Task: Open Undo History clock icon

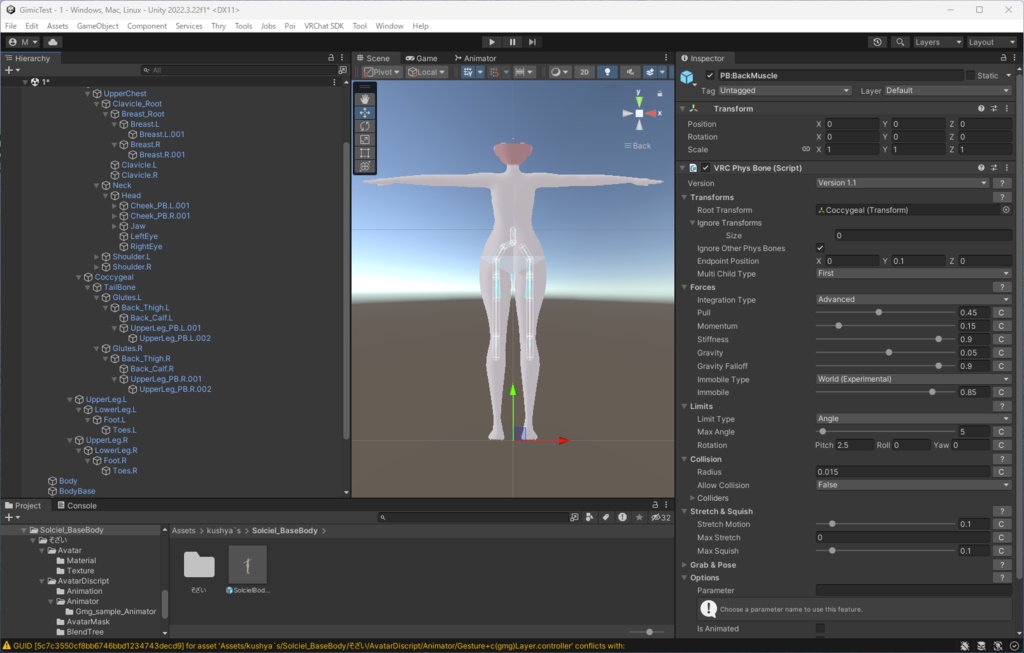Action: (877, 42)
